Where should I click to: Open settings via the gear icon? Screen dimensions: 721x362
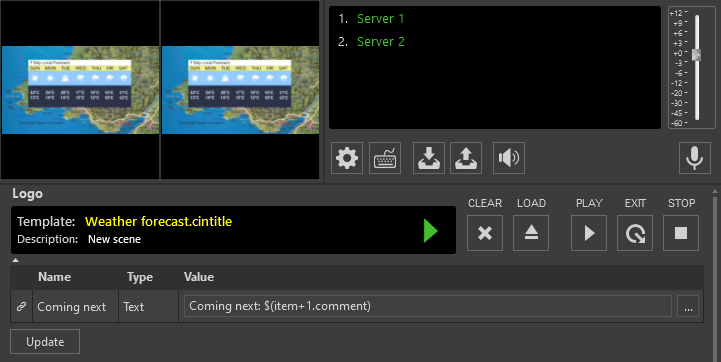(347, 158)
